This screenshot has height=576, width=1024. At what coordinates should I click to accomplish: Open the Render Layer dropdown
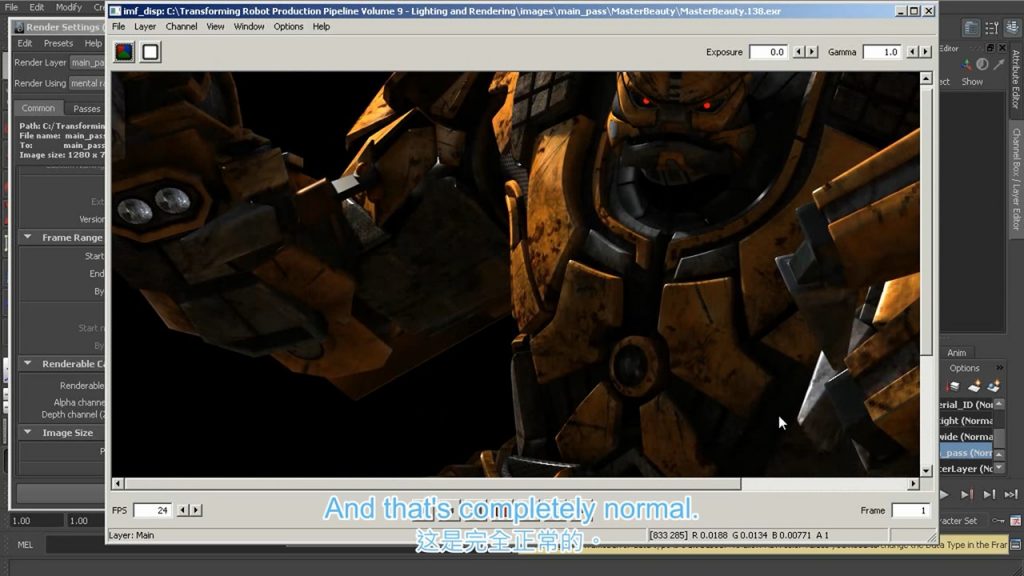(88, 63)
